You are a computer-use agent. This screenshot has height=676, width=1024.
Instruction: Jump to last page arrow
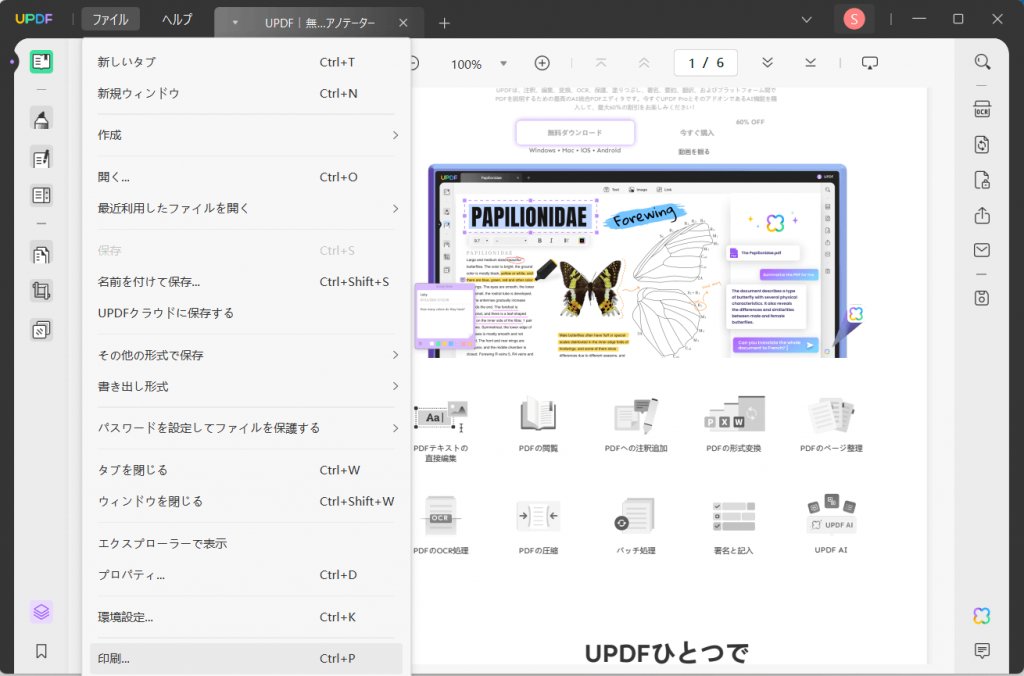(810, 63)
